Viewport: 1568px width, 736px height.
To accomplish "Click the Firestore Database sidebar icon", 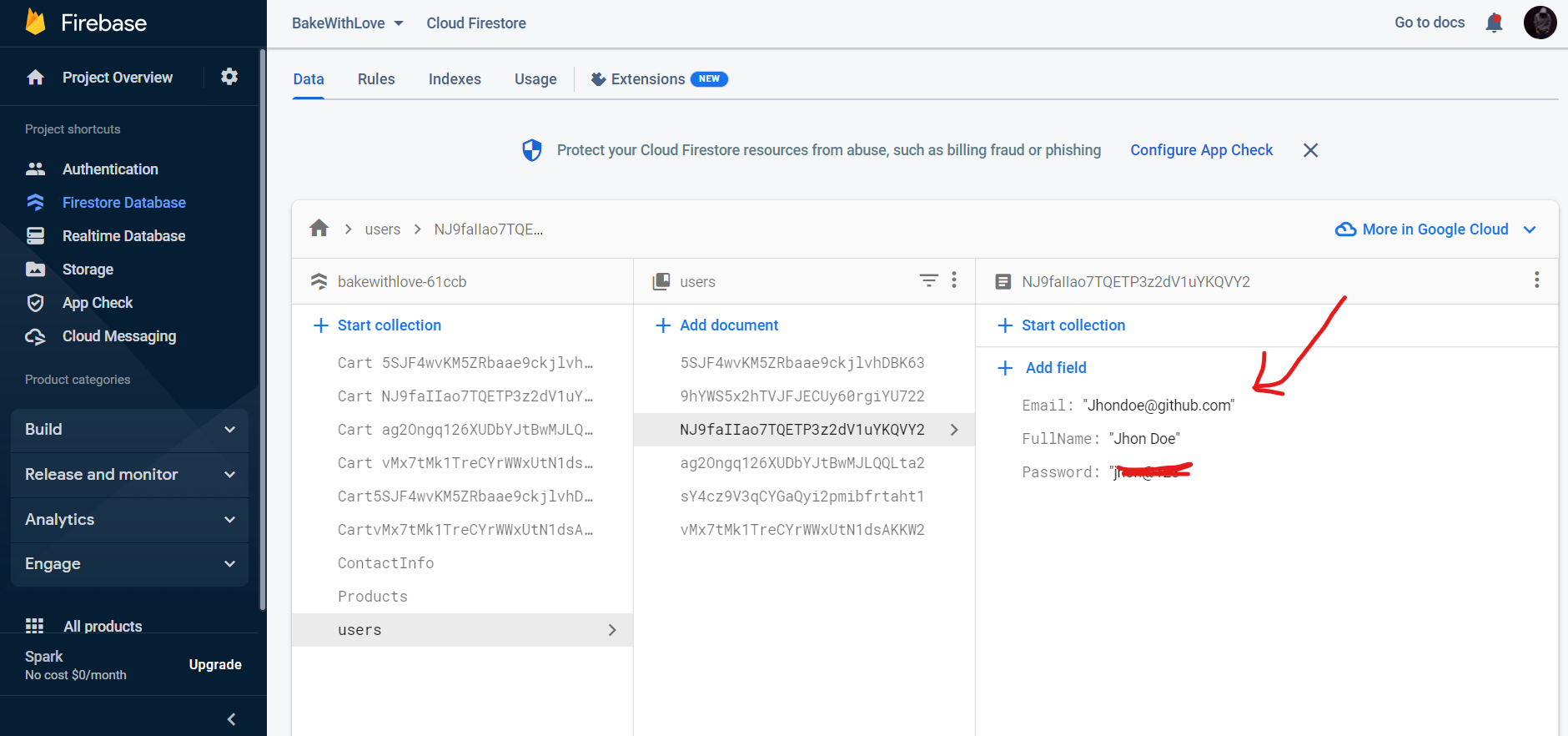I will pos(35,202).
